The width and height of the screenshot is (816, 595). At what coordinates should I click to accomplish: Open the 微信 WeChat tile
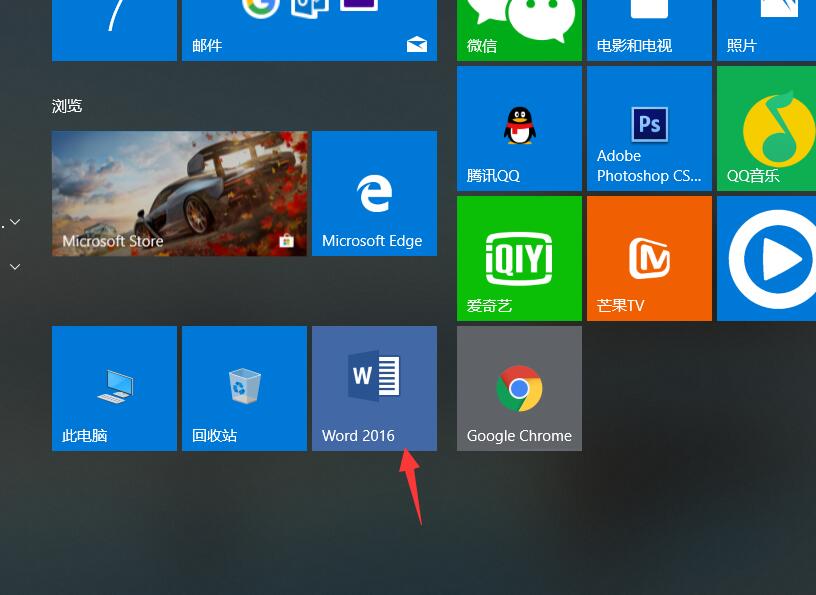pos(519,30)
